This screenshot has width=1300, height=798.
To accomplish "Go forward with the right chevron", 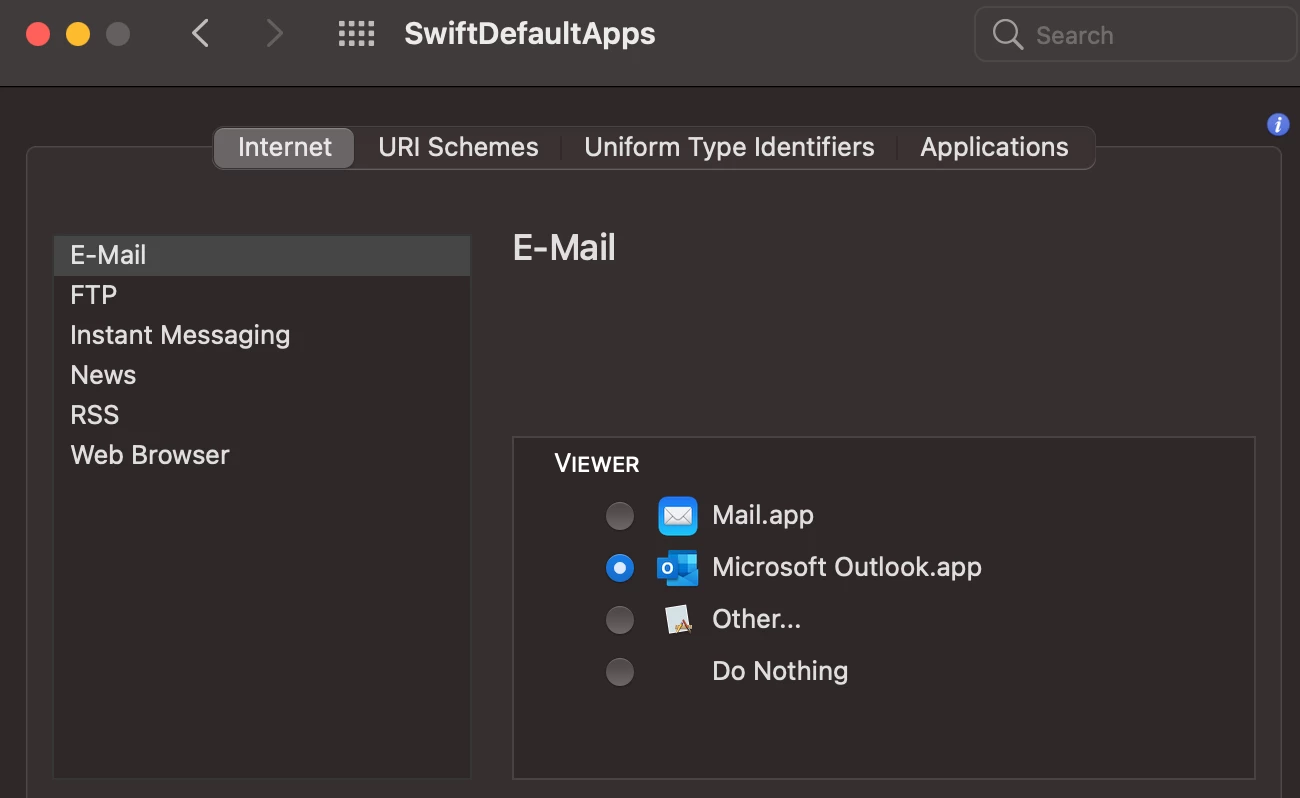I will [274, 34].
